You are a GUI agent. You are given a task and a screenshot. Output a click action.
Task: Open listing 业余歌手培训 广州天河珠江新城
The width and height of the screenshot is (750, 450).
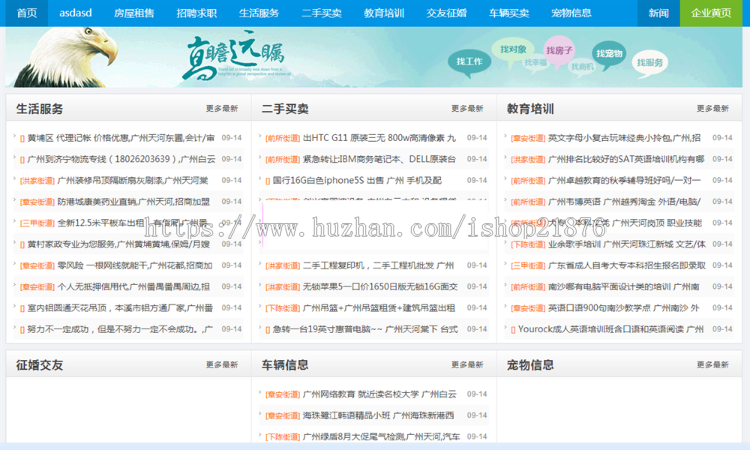(627, 244)
